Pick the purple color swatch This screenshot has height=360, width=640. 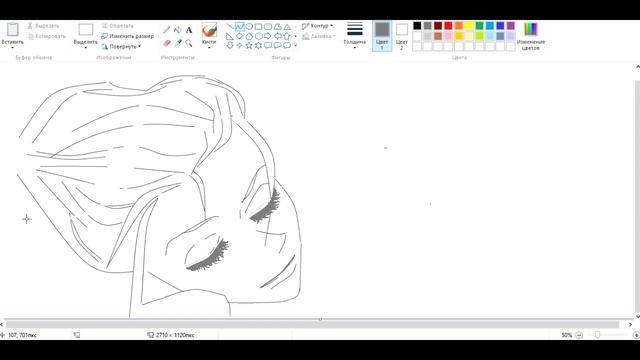(x=511, y=26)
